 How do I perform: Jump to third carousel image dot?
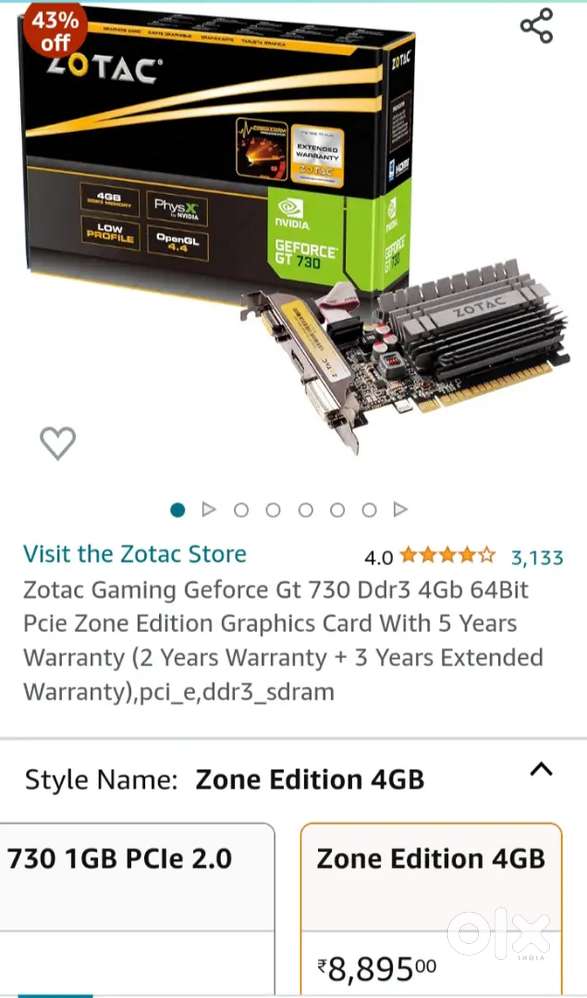pyautogui.click(x=241, y=510)
